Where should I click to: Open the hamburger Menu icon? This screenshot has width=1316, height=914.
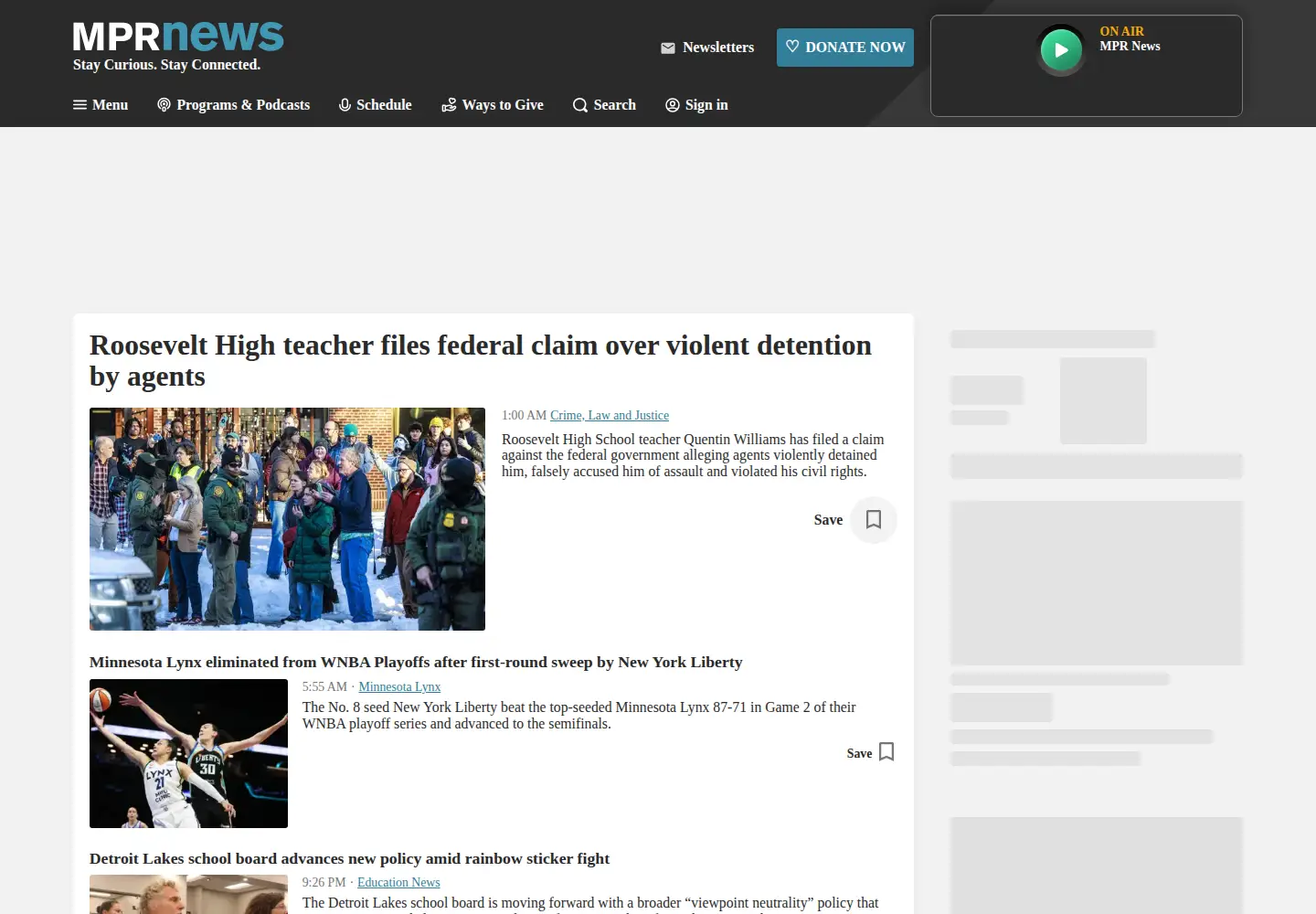80,105
